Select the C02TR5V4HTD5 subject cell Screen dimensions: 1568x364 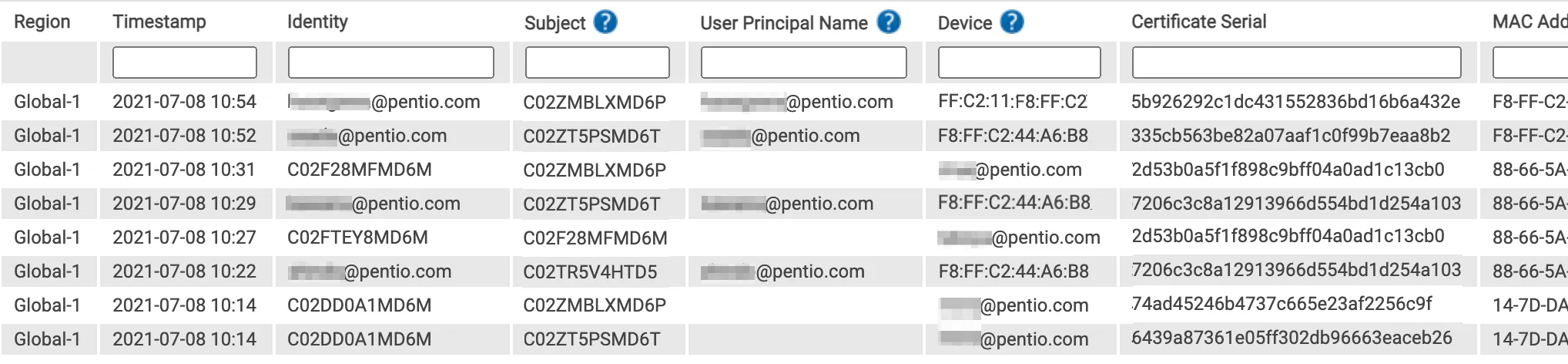591,271
